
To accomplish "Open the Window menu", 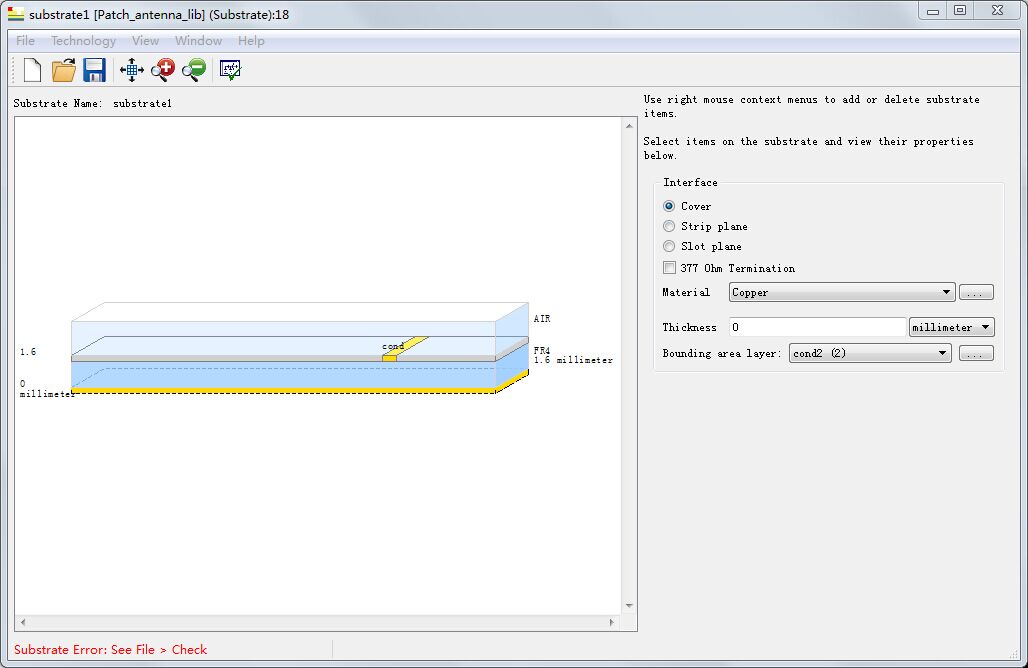I will click(198, 41).
